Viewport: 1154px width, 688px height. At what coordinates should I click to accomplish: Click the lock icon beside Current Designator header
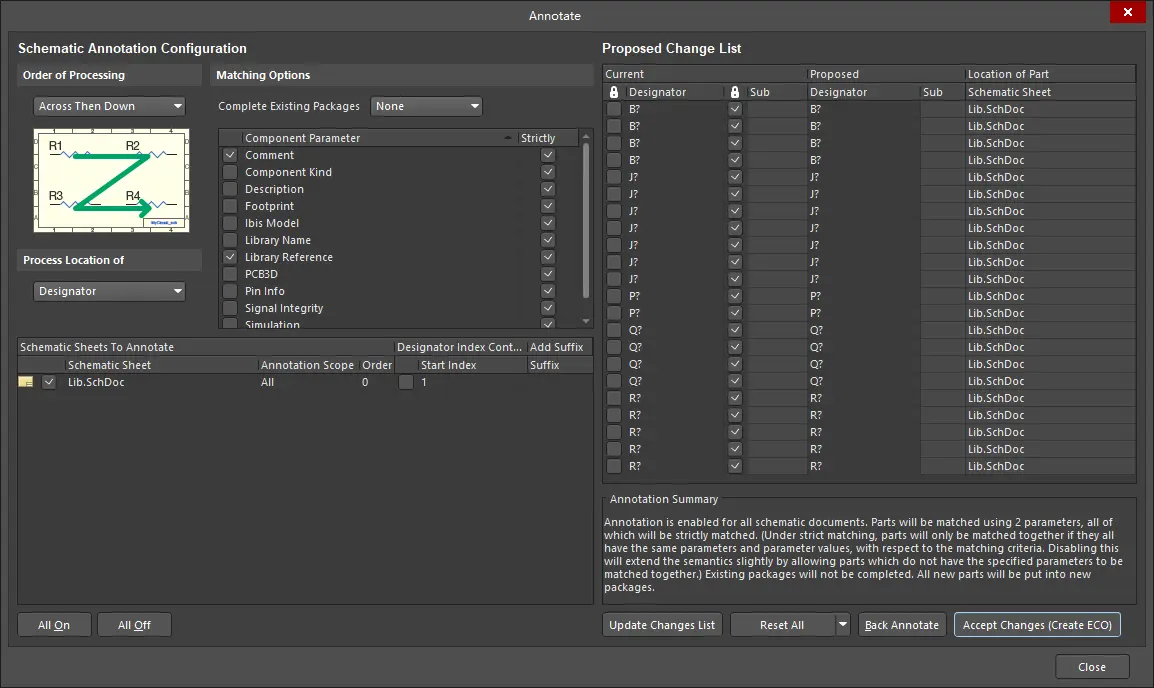tap(614, 92)
